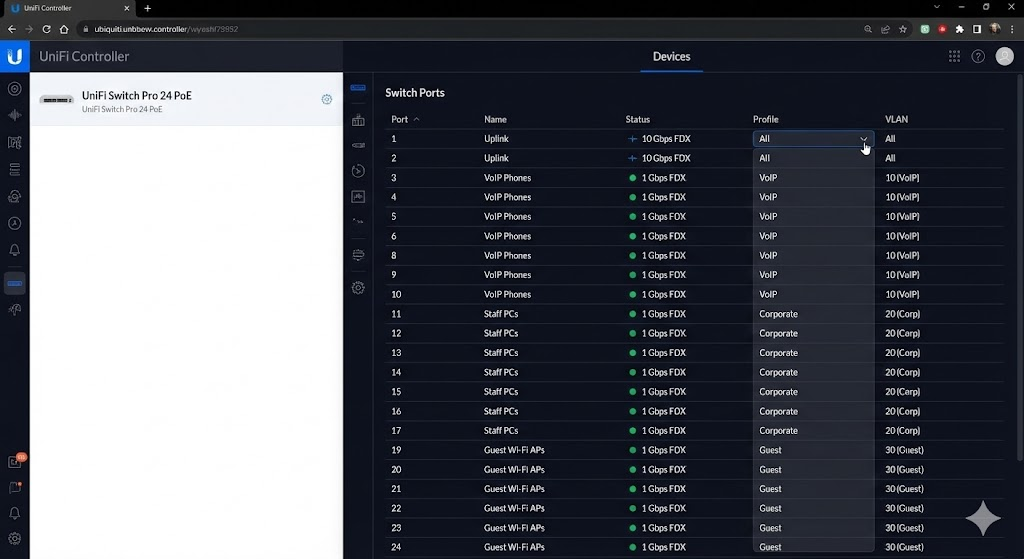The image size is (1024, 559).
Task: Click the user profile avatar in header
Action: 1004,57
